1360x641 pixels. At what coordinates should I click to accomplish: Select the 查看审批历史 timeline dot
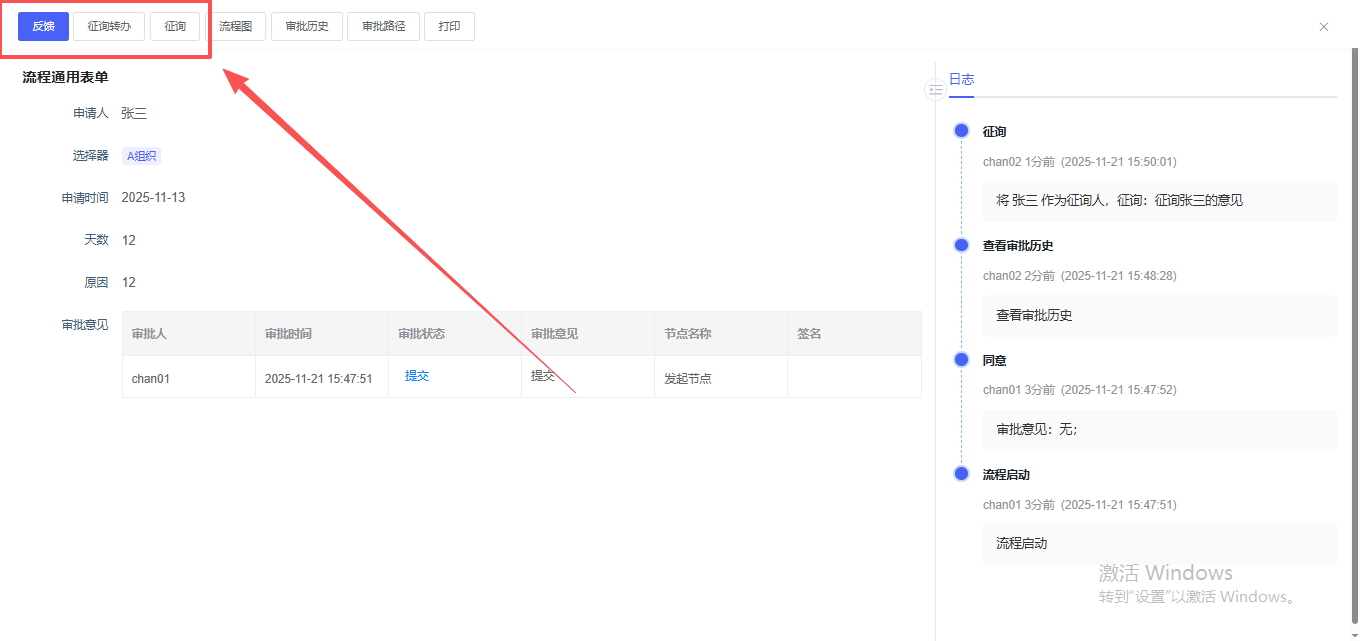962,245
